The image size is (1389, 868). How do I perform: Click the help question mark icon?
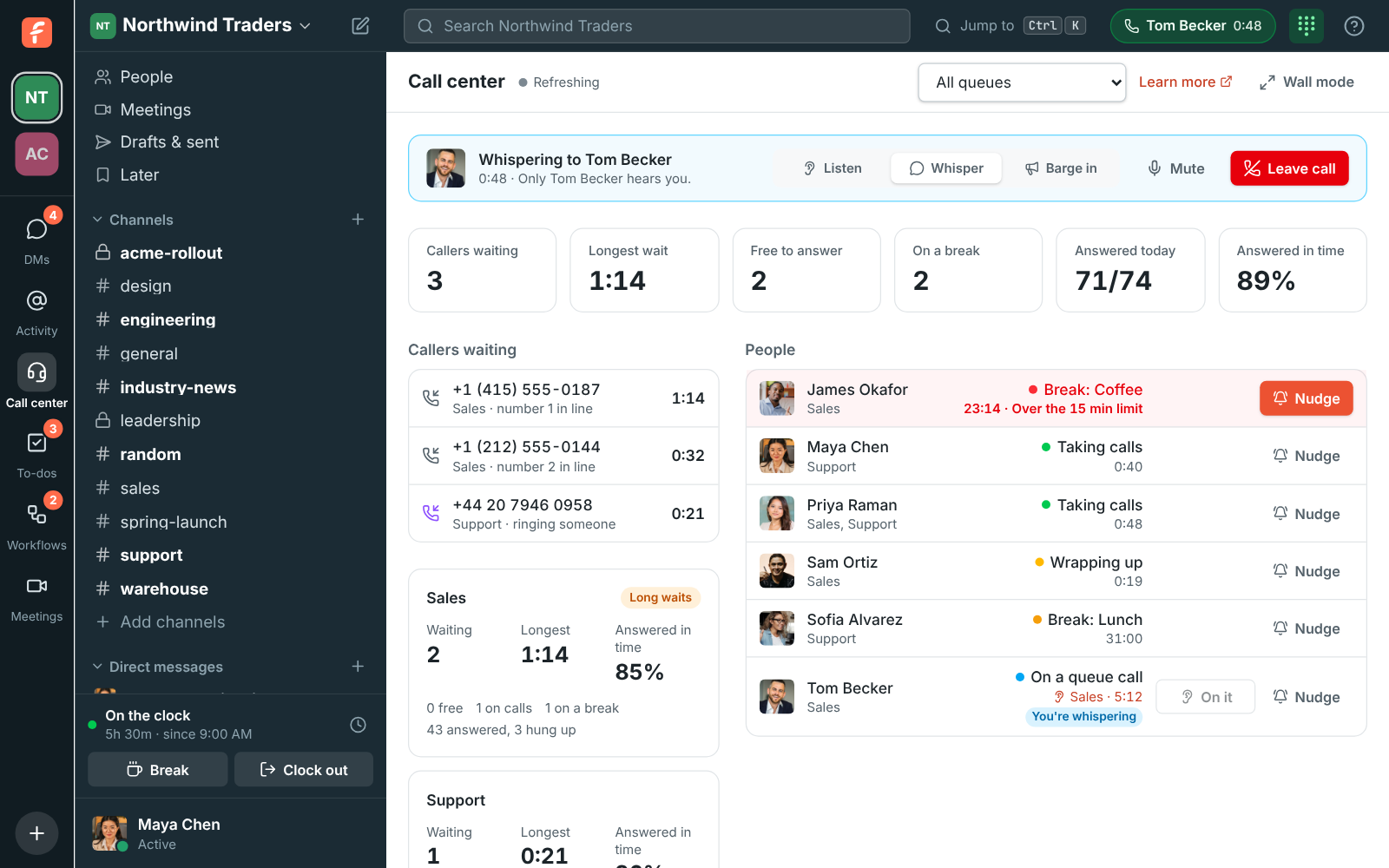click(x=1353, y=26)
